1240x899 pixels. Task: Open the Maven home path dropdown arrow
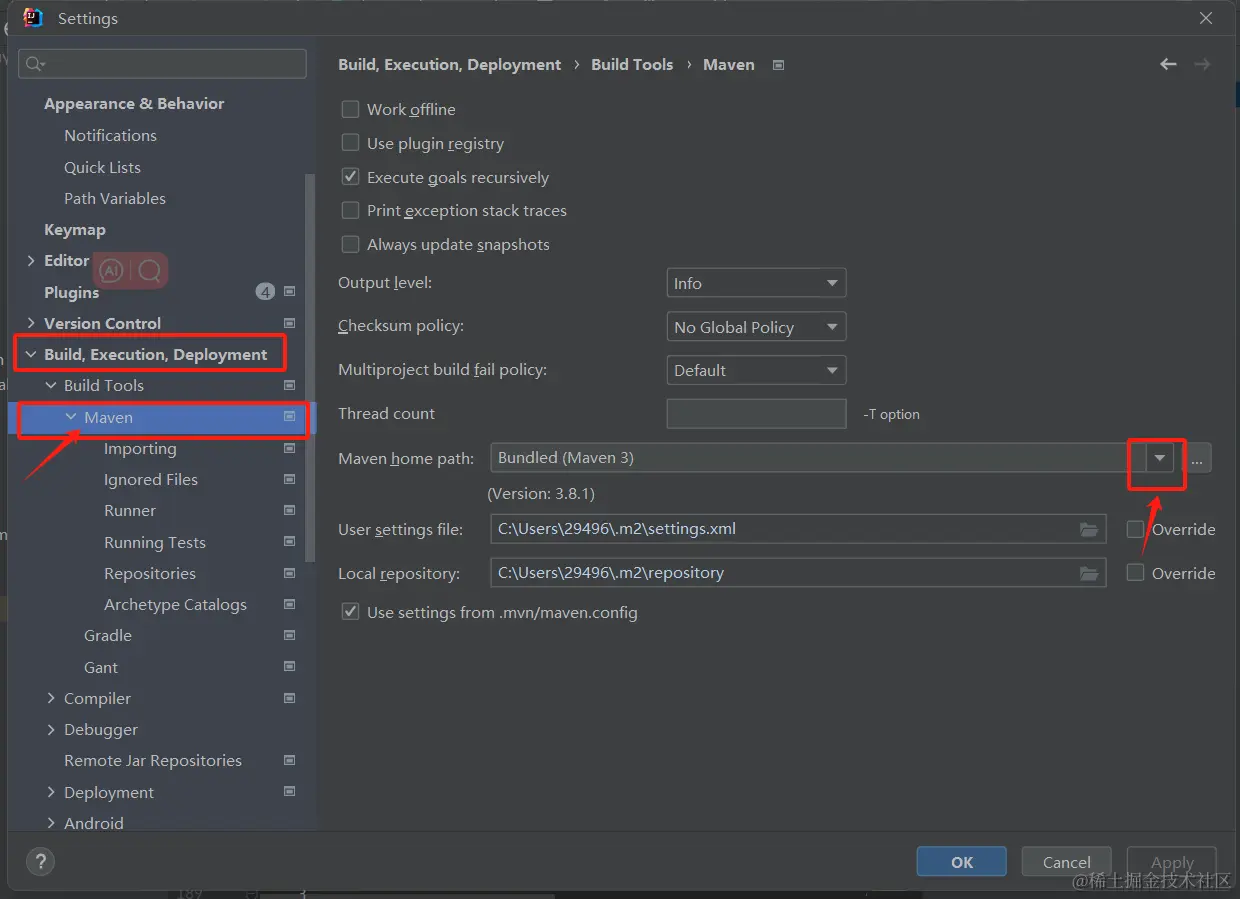pos(1157,457)
